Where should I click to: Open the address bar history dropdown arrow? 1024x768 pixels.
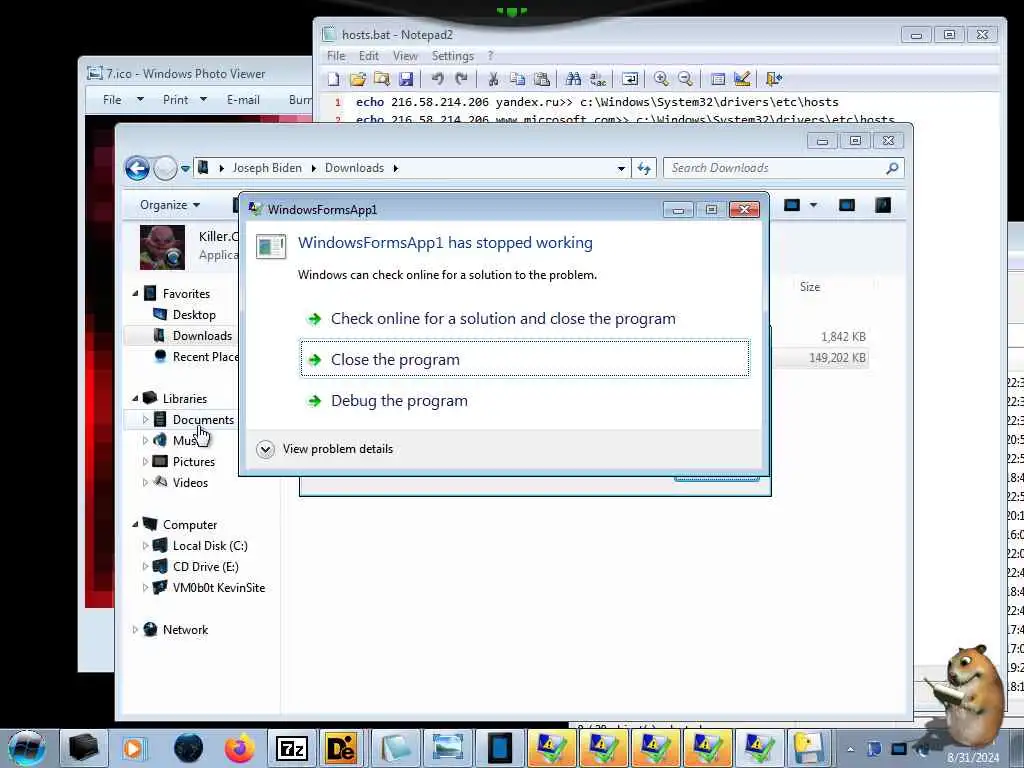pyautogui.click(x=621, y=168)
